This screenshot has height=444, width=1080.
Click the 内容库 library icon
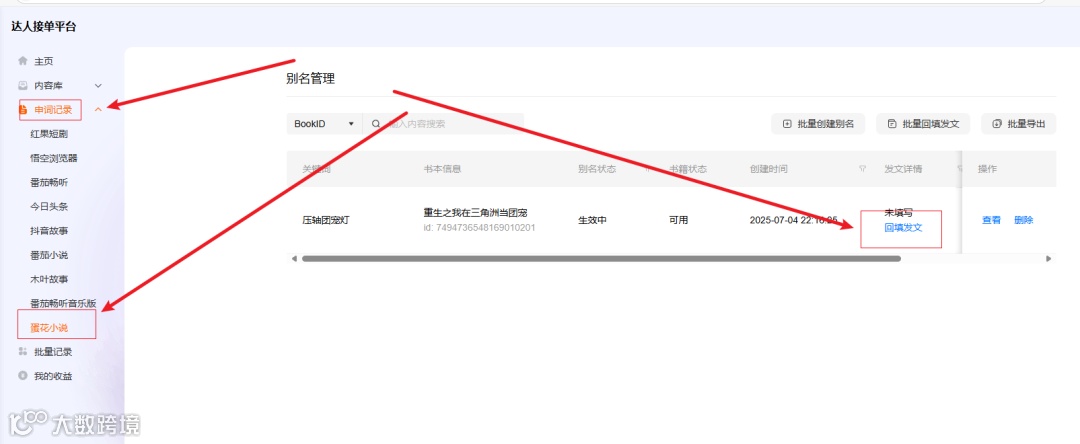(x=23, y=85)
